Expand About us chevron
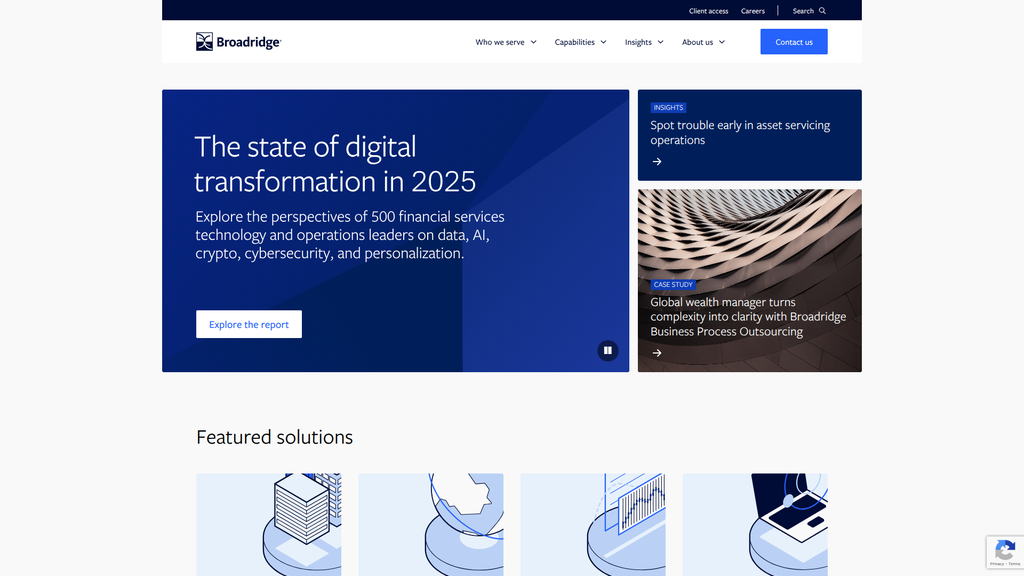This screenshot has width=1024, height=576. 722,42
